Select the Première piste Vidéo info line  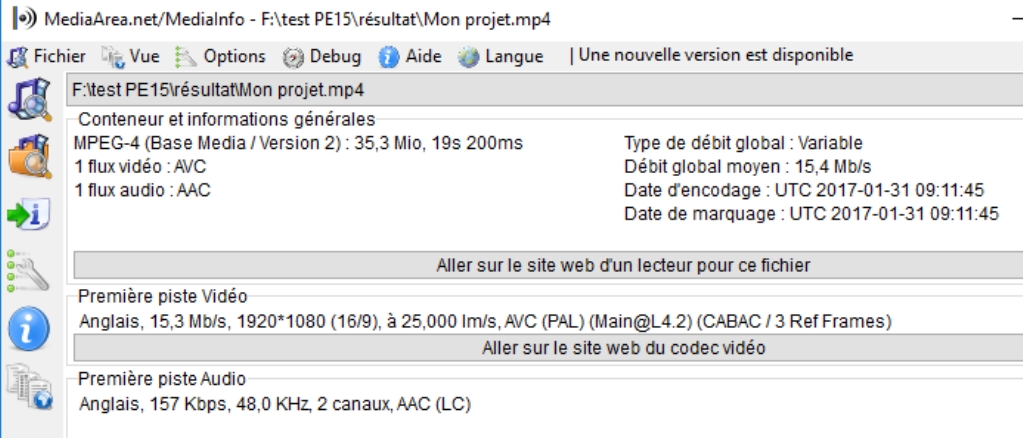485,321
